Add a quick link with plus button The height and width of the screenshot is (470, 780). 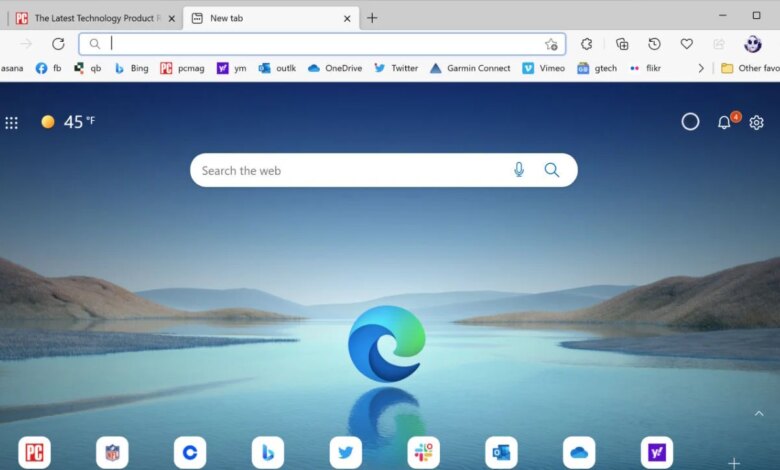734,463
